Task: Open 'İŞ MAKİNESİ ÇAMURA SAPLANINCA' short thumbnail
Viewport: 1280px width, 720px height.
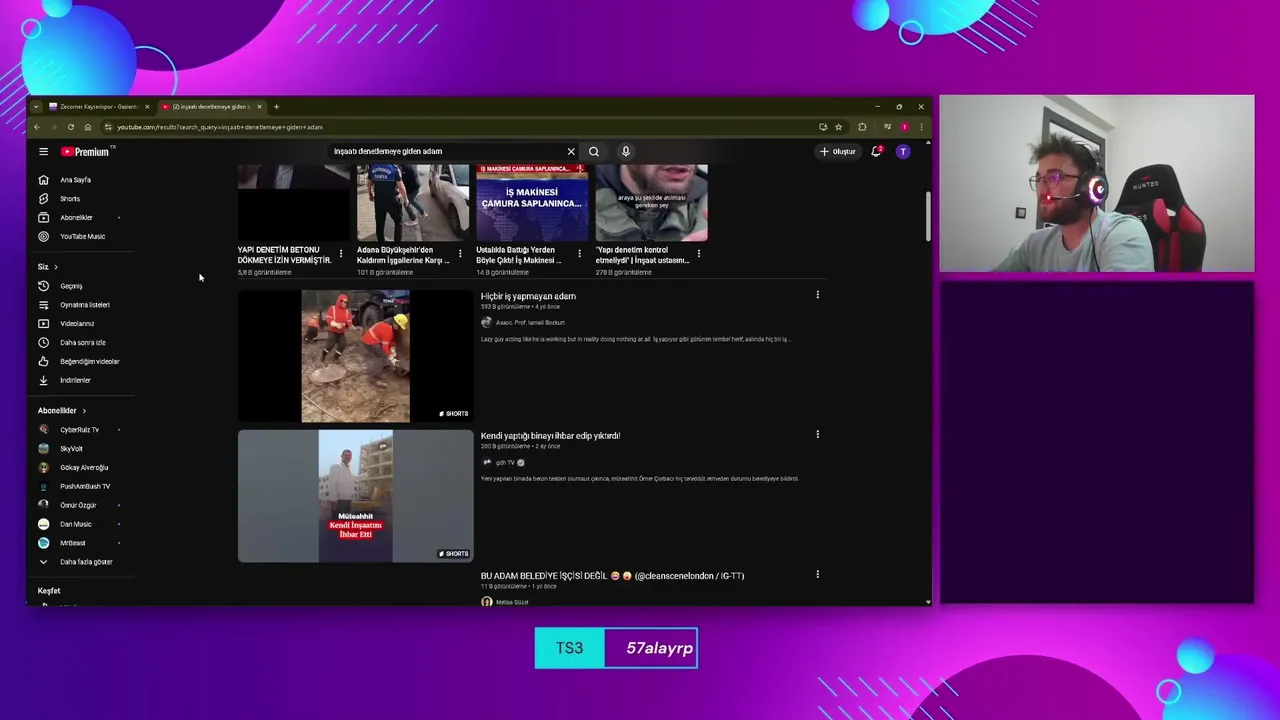Action: point(532,202)
